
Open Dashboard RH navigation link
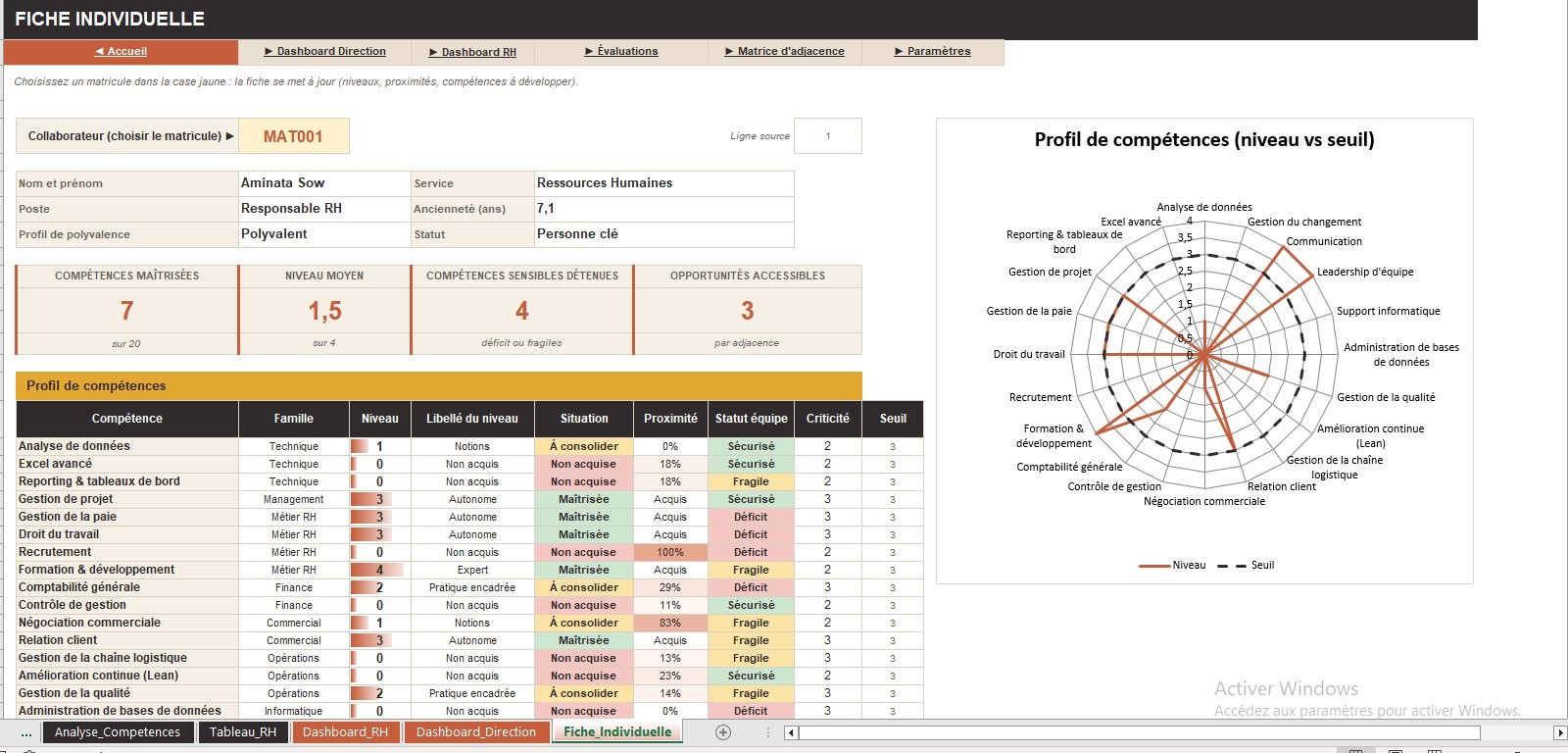472,52
